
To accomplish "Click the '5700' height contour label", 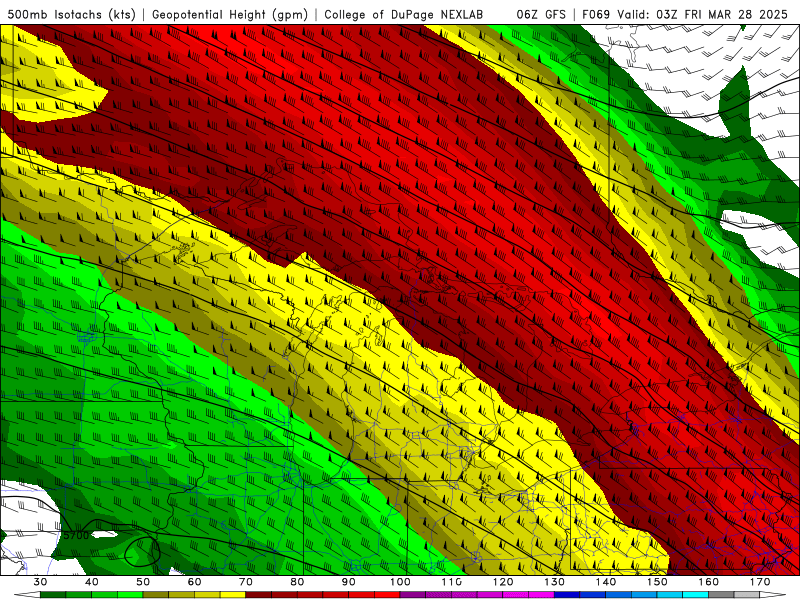I will tap(76, 535).
